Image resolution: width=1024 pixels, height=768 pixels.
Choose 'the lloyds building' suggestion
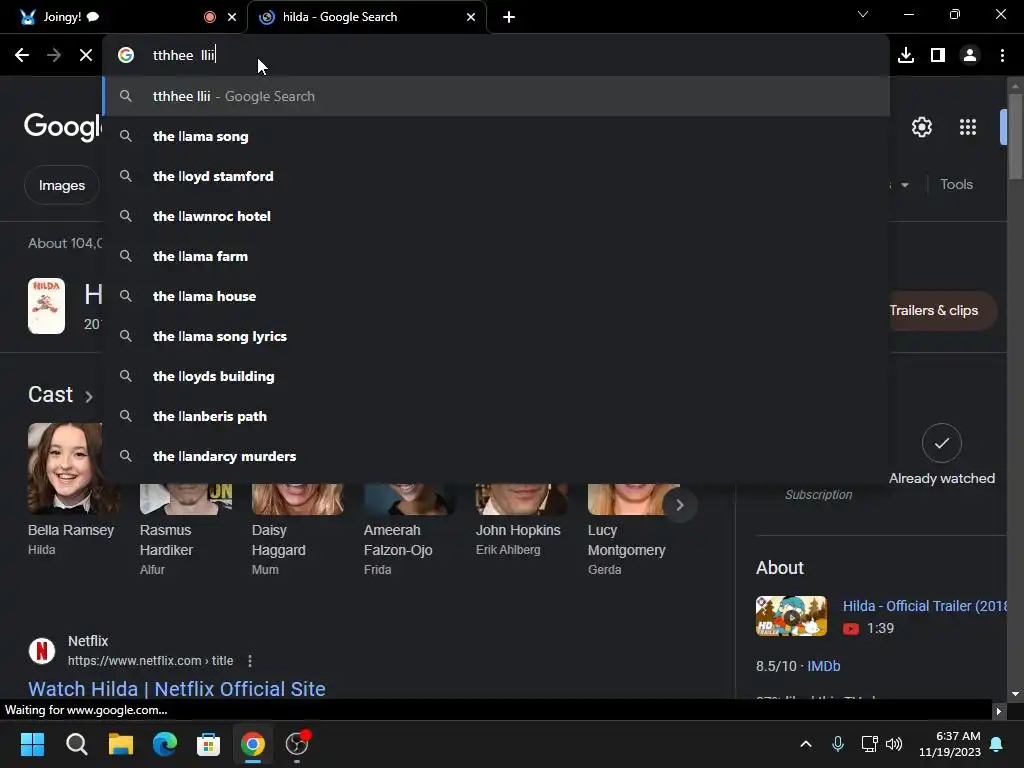click(x=496, y=376)
